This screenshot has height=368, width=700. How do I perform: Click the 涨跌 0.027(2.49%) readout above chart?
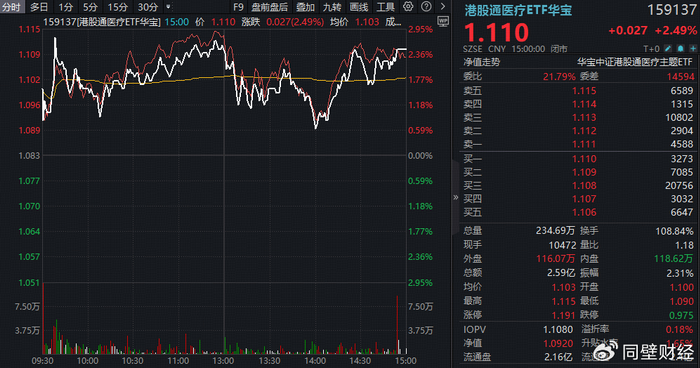[283, 21]
